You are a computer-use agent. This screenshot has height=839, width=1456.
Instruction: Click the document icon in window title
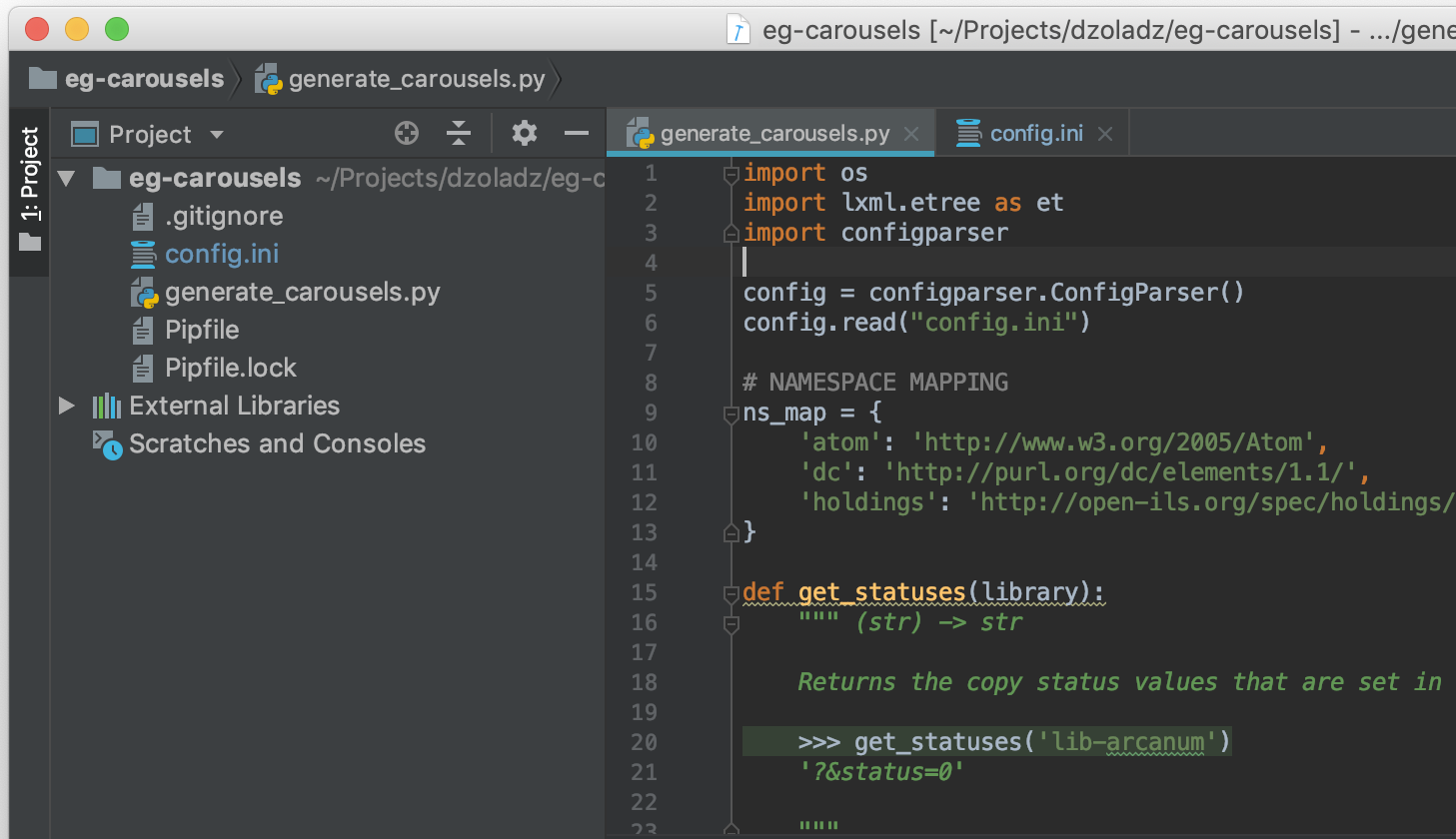737,30
